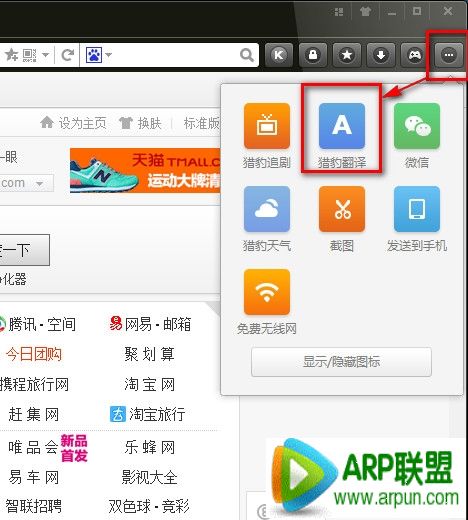Viewport: 468px width, 520px height.
Task: Open the favorites star toolbar button
Action: (x=347, y=55)
